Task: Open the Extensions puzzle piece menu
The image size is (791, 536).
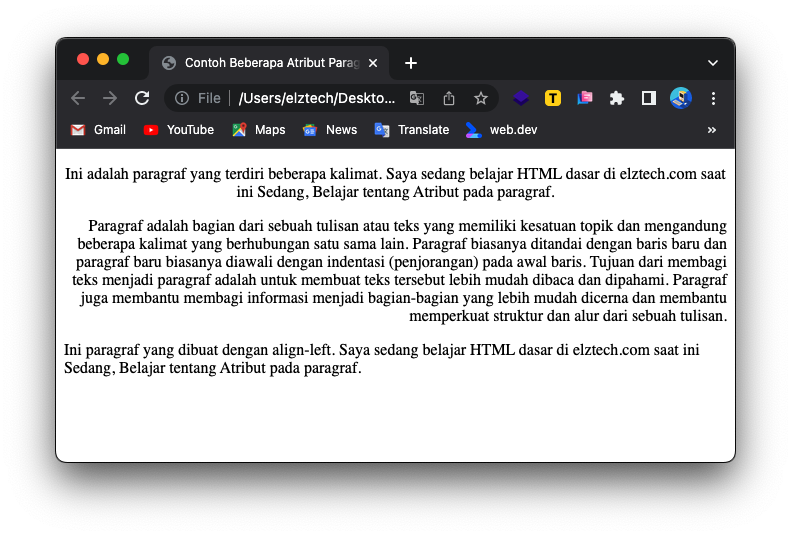Action: tap(617, 98)
